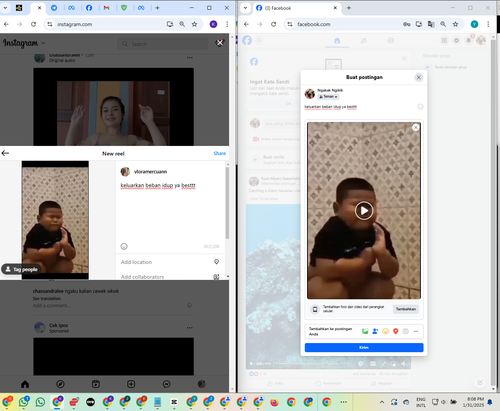Go back with the New reel arrow
Screen dimensions: 500x411
5,153
